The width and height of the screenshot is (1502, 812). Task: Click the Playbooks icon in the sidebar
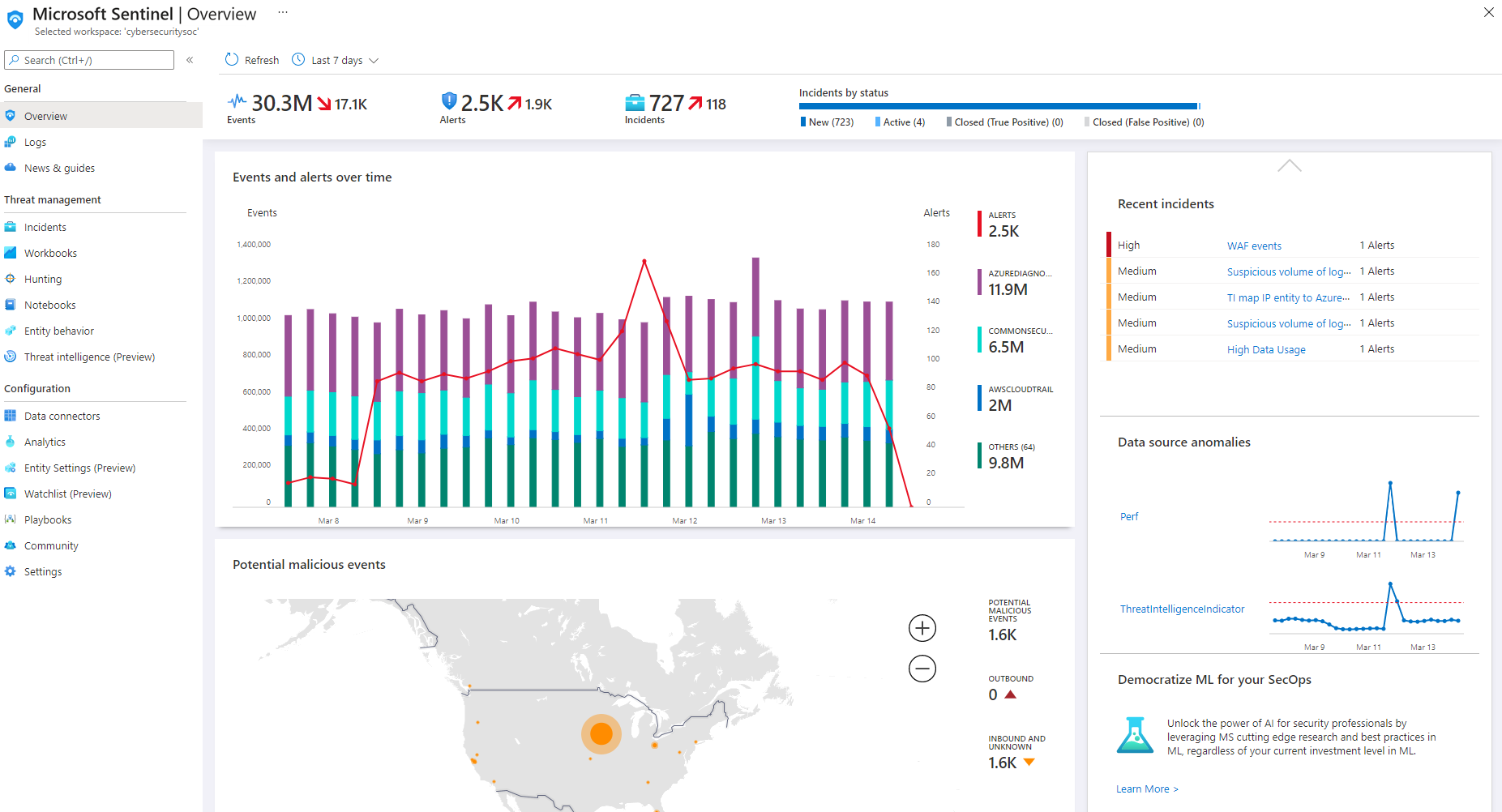coord(11,519)
